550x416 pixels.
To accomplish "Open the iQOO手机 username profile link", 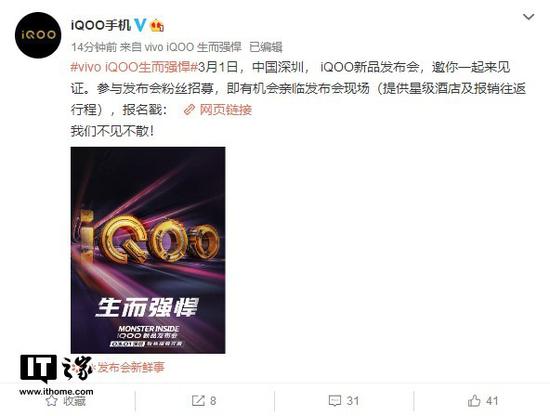I will point(101,25).
